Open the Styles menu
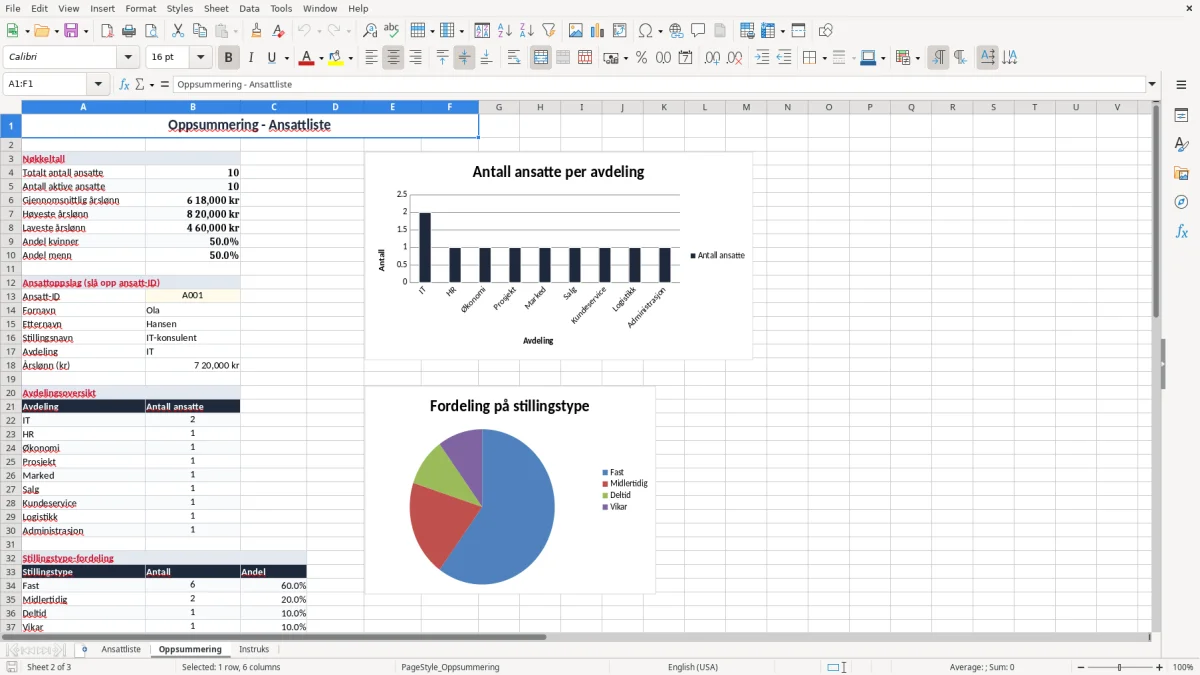 click(x=180, y=8)
